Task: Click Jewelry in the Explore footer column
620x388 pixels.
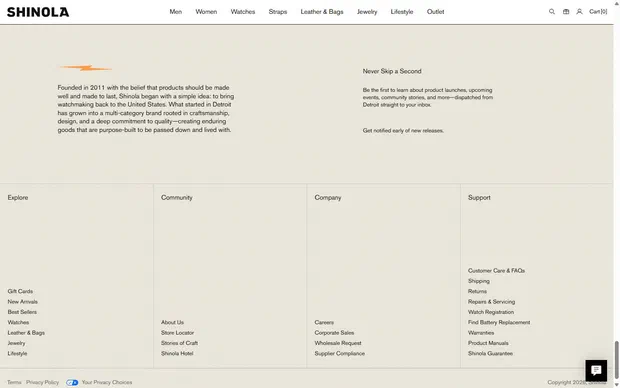Action: [16, 343]
